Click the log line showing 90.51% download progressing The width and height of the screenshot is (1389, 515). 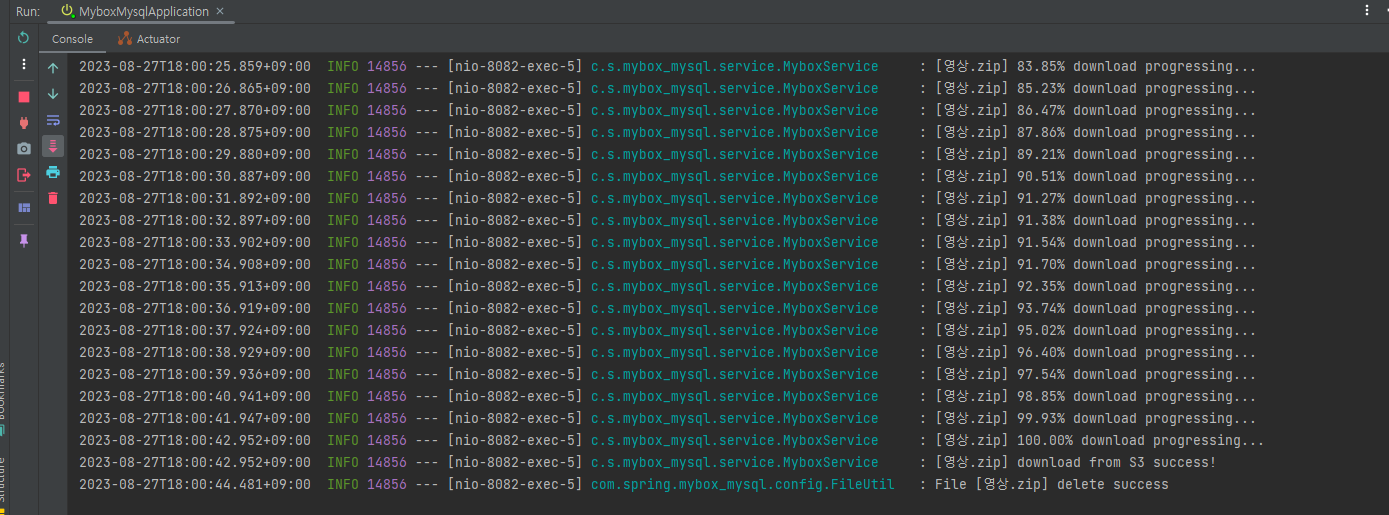pyautogui.click(x=668, y=176)
